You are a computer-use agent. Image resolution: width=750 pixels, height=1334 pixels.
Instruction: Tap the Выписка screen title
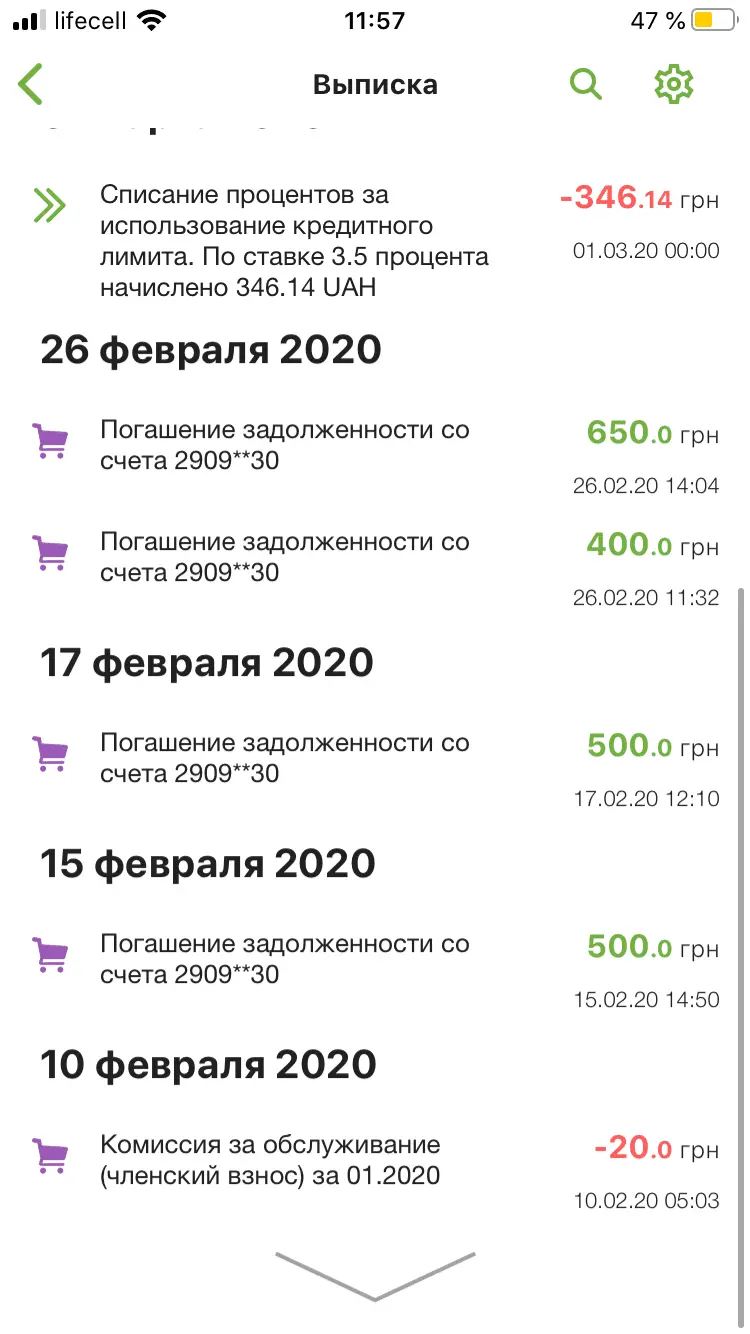(x=375, y=84)
